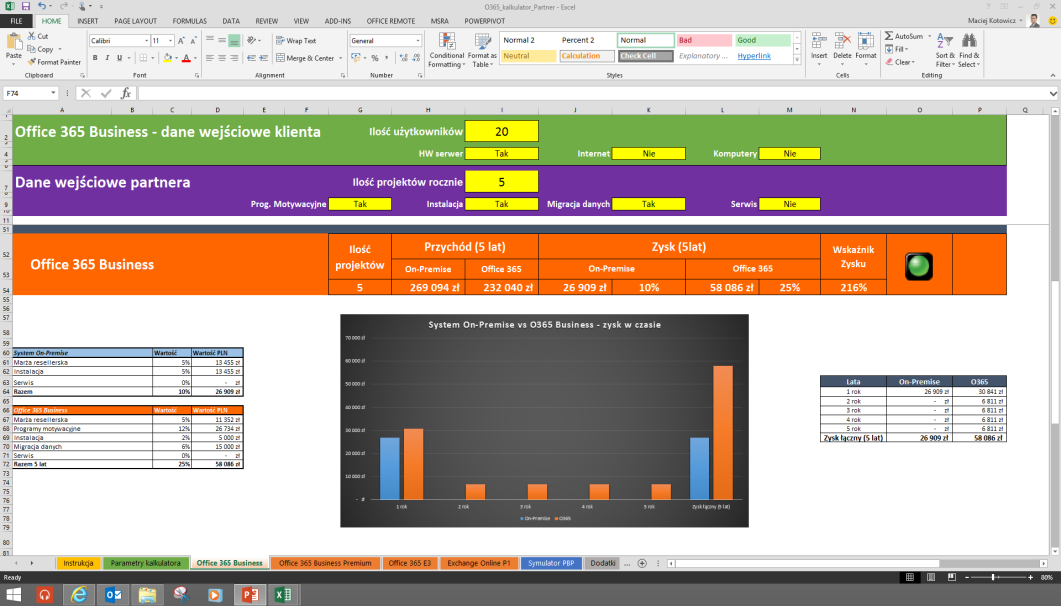Open Format as Table gallery
The width and height of the screenshot is (1061, 606).
[x=484, y=50]
